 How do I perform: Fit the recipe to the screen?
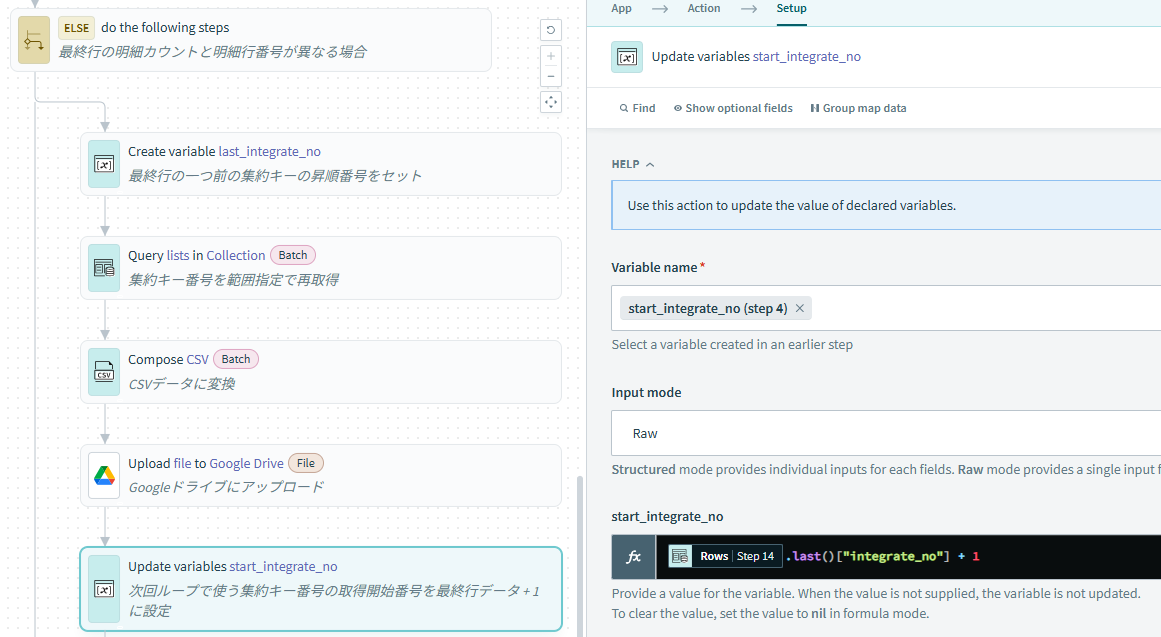click(x=551, y=102)
